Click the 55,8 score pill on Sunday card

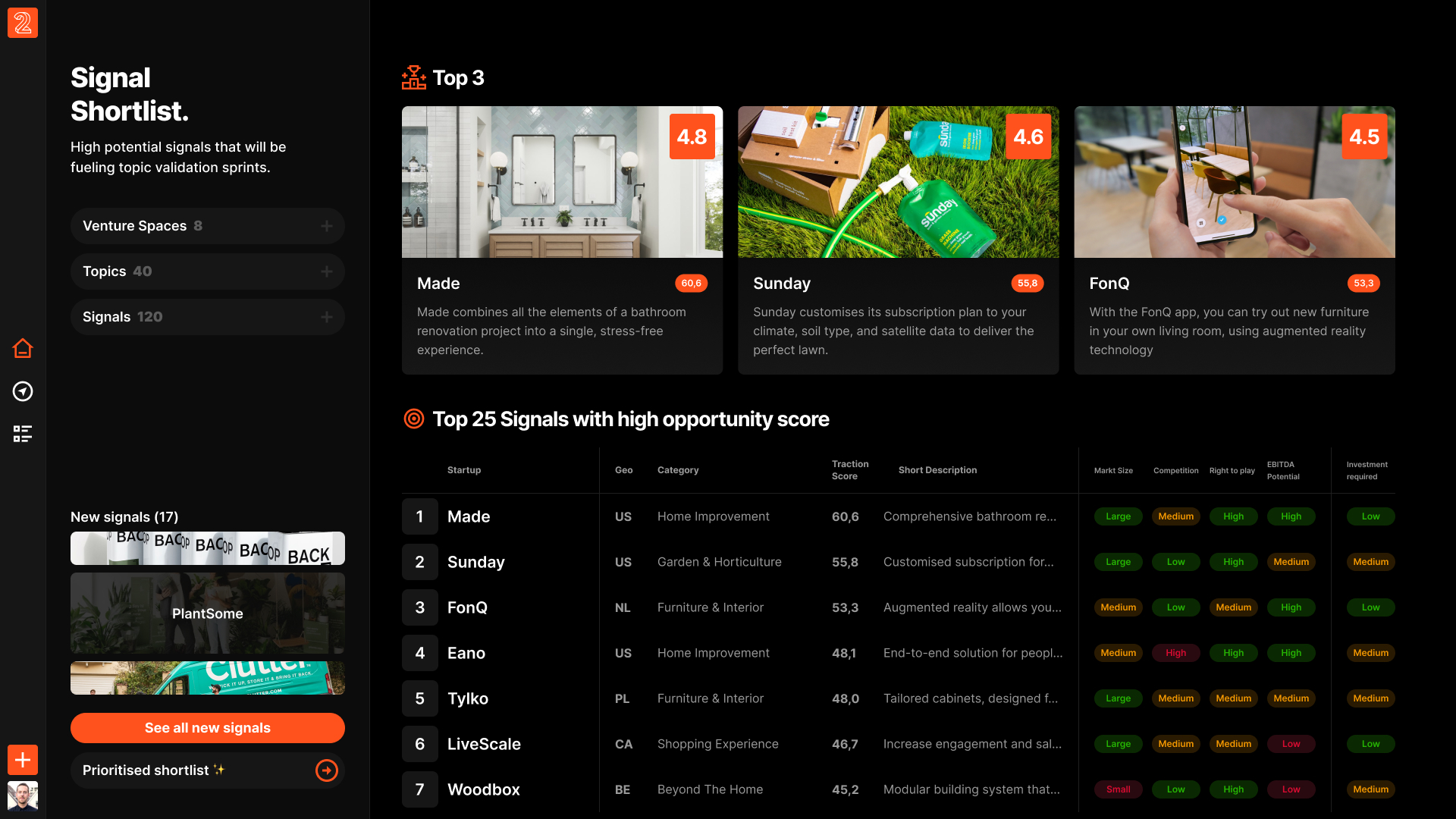coord(1028,283)
